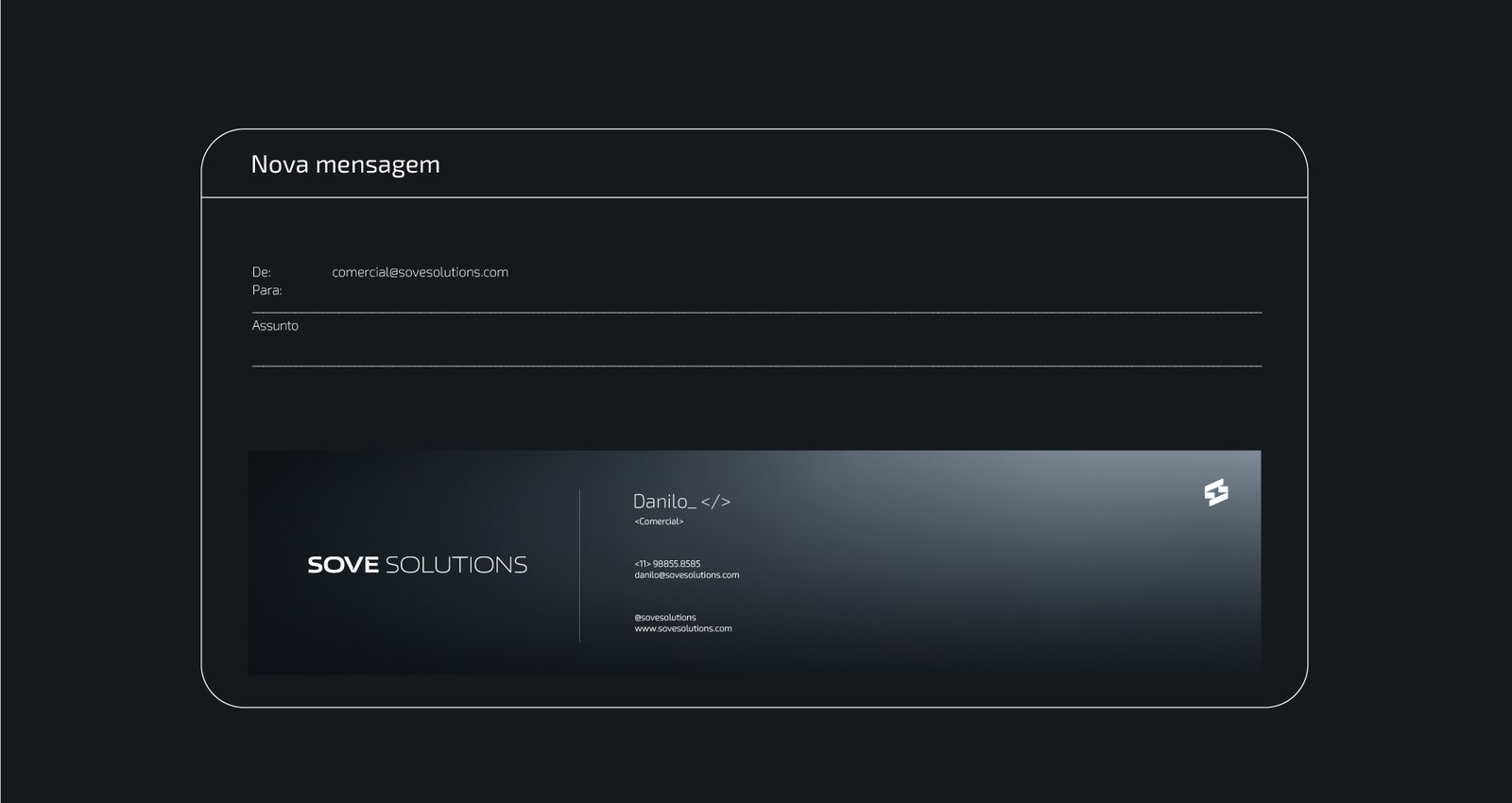Click the '<Comercial>' role label
The width and height of the screenshot is (1512, 803).
pyautogui.click(x=659, y=521)
